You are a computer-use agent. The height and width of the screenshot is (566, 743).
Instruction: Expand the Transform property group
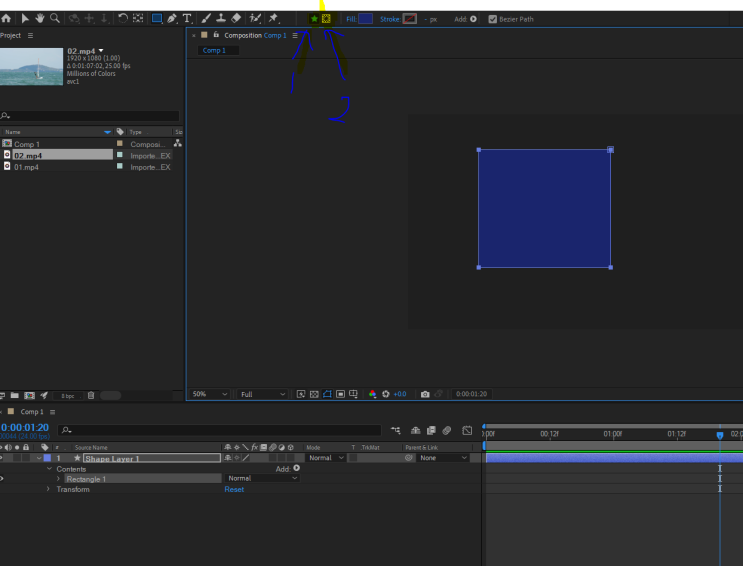pos(48,490)
